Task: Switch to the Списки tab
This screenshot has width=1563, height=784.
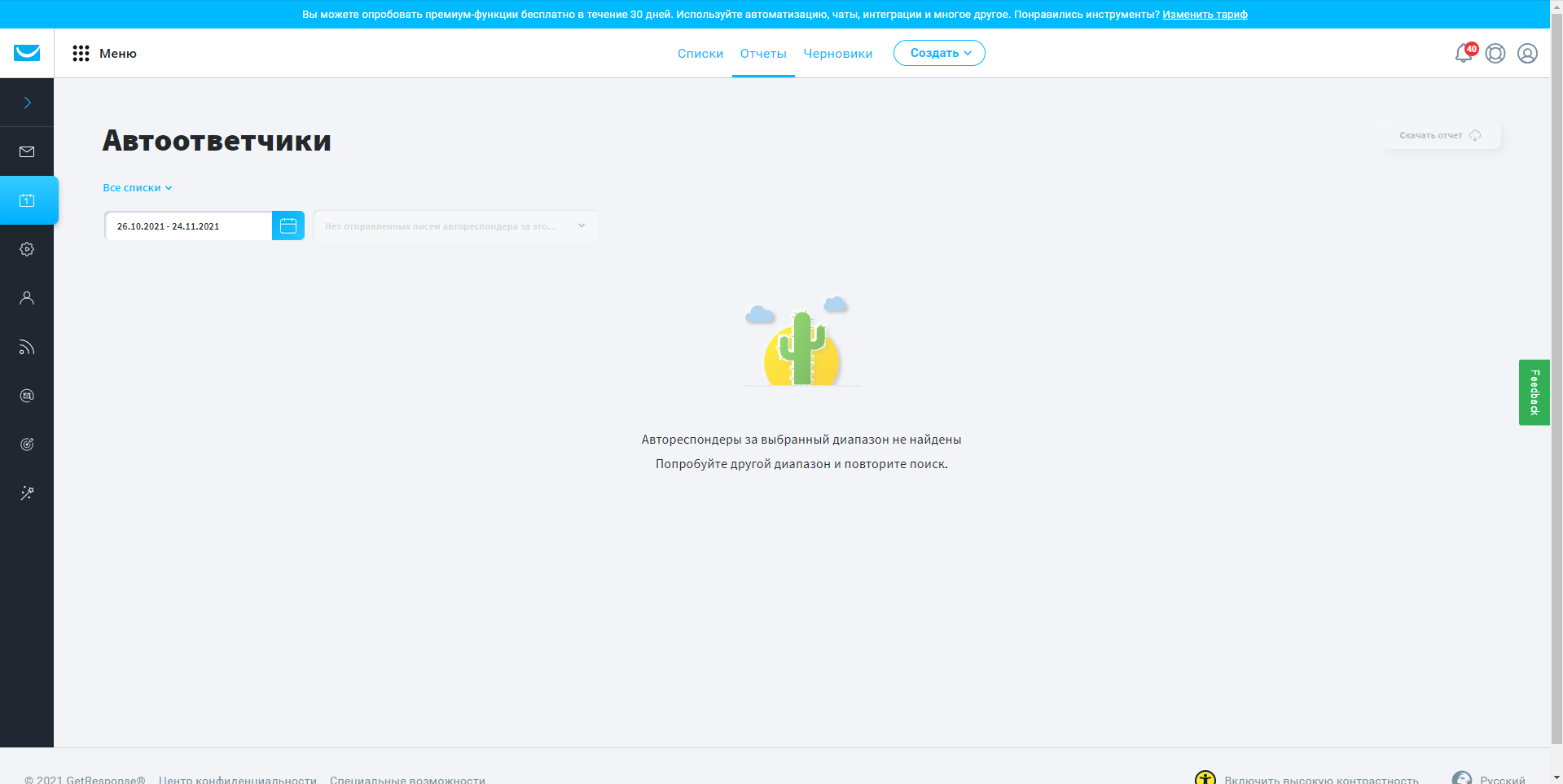Action: pos(700,54)
